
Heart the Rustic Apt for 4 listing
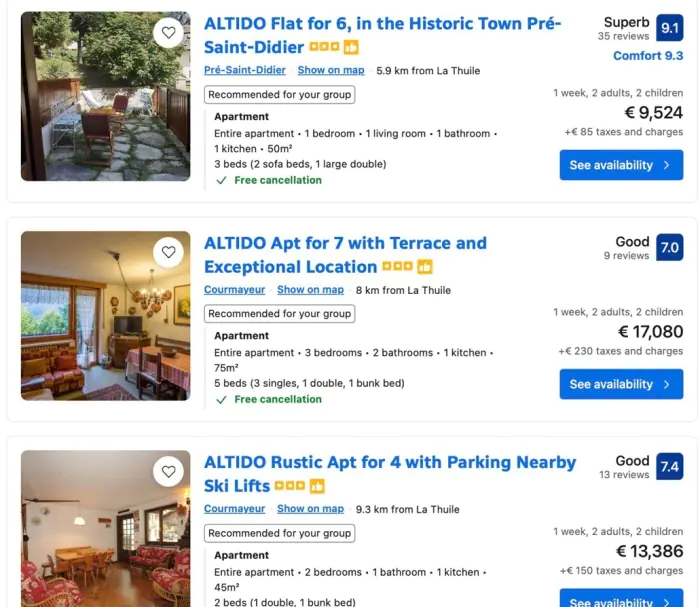coord(168,471)
